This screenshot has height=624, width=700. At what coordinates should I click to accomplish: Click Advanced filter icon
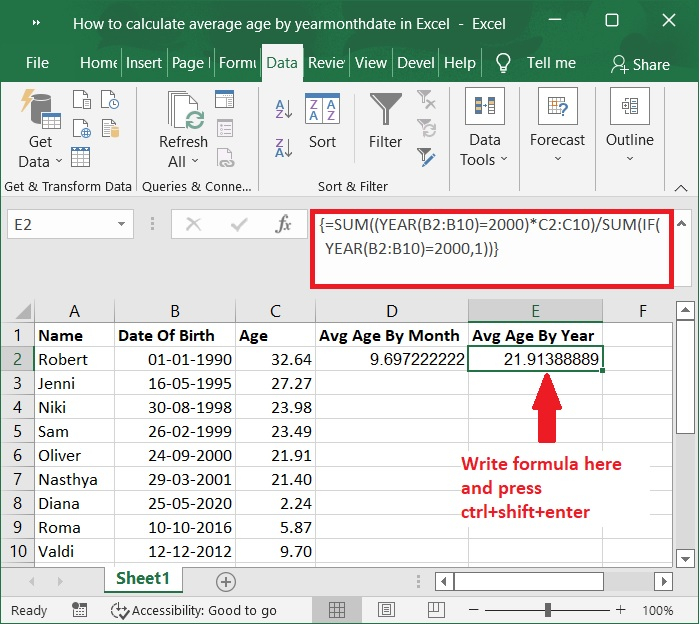(x=427, y=157)
